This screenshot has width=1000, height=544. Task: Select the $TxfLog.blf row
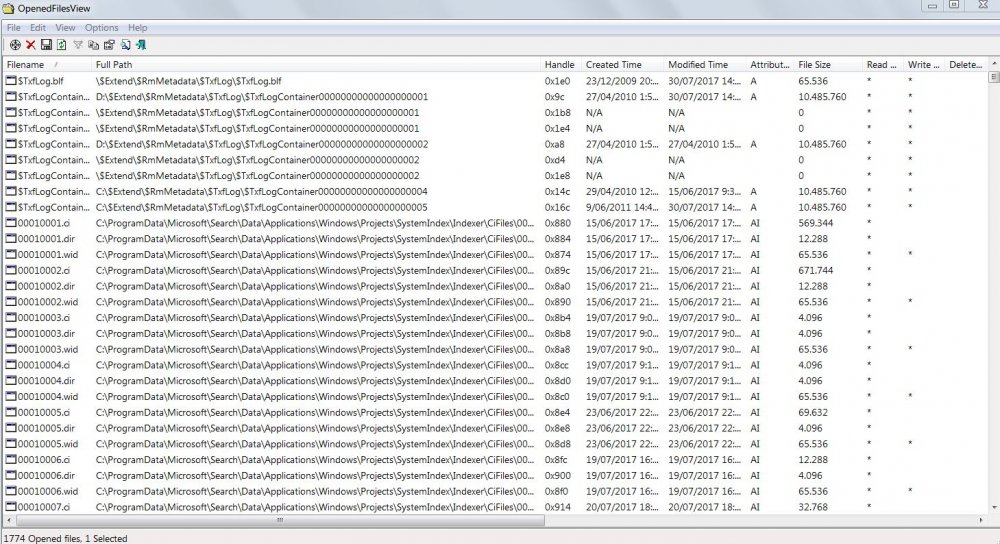click(495, 81)
